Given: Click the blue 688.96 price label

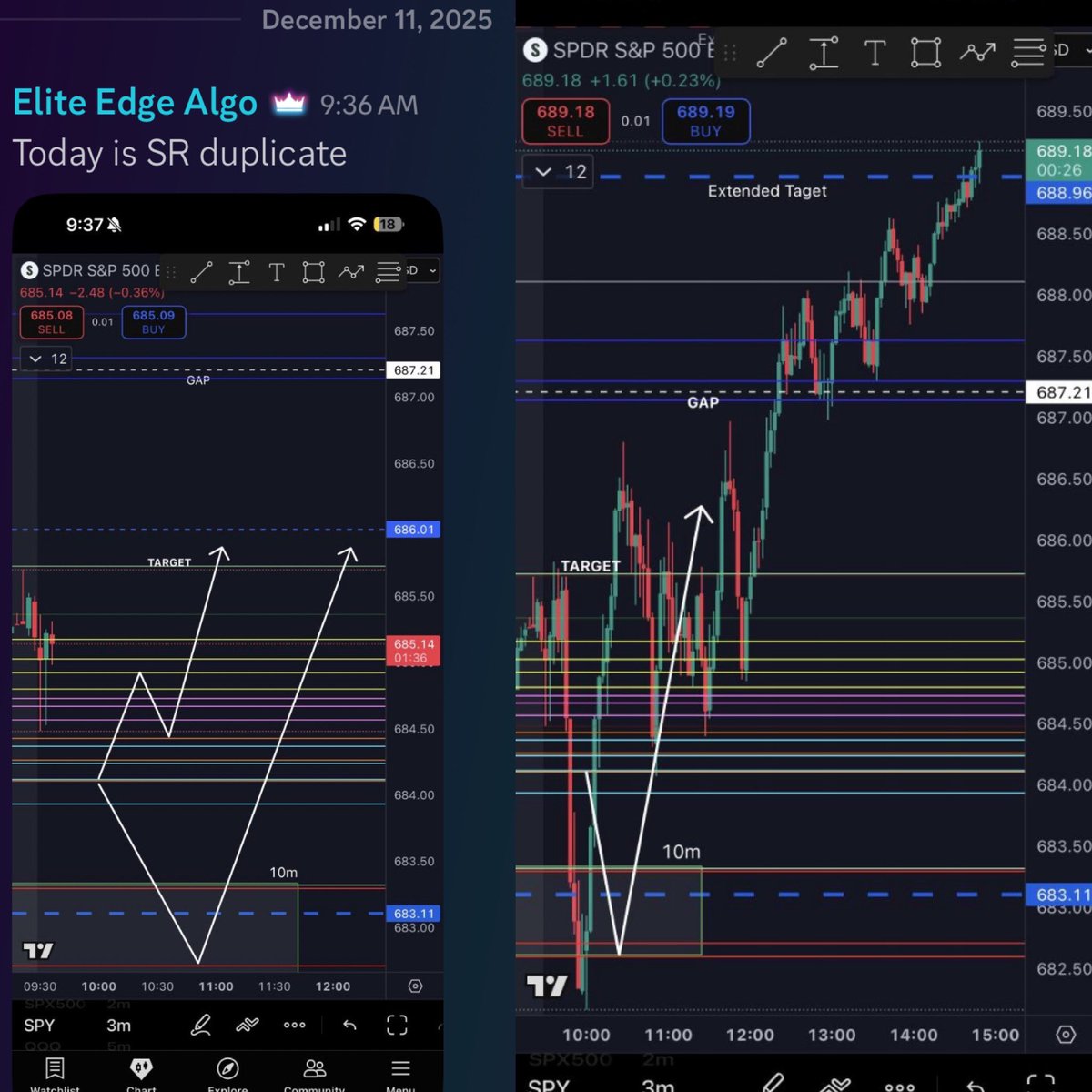Looking at the screenshot, I should 1059,193.
